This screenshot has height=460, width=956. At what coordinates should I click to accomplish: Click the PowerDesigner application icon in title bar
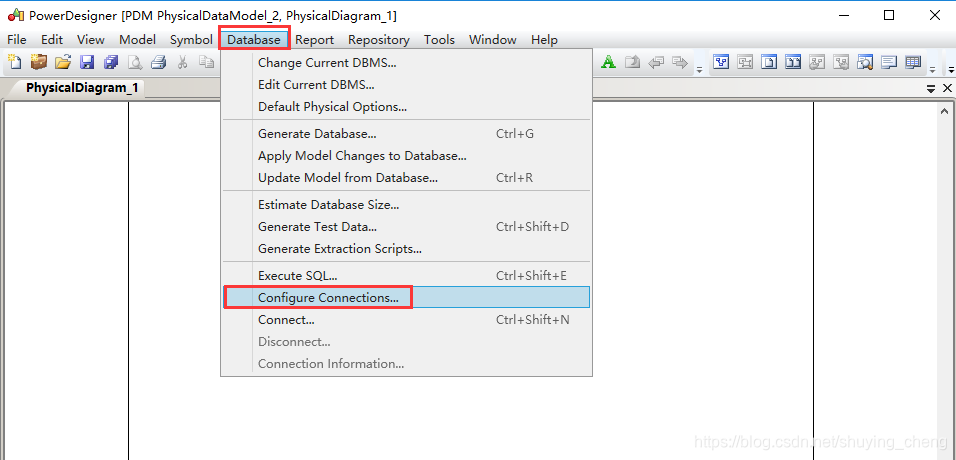pos(16,16)
